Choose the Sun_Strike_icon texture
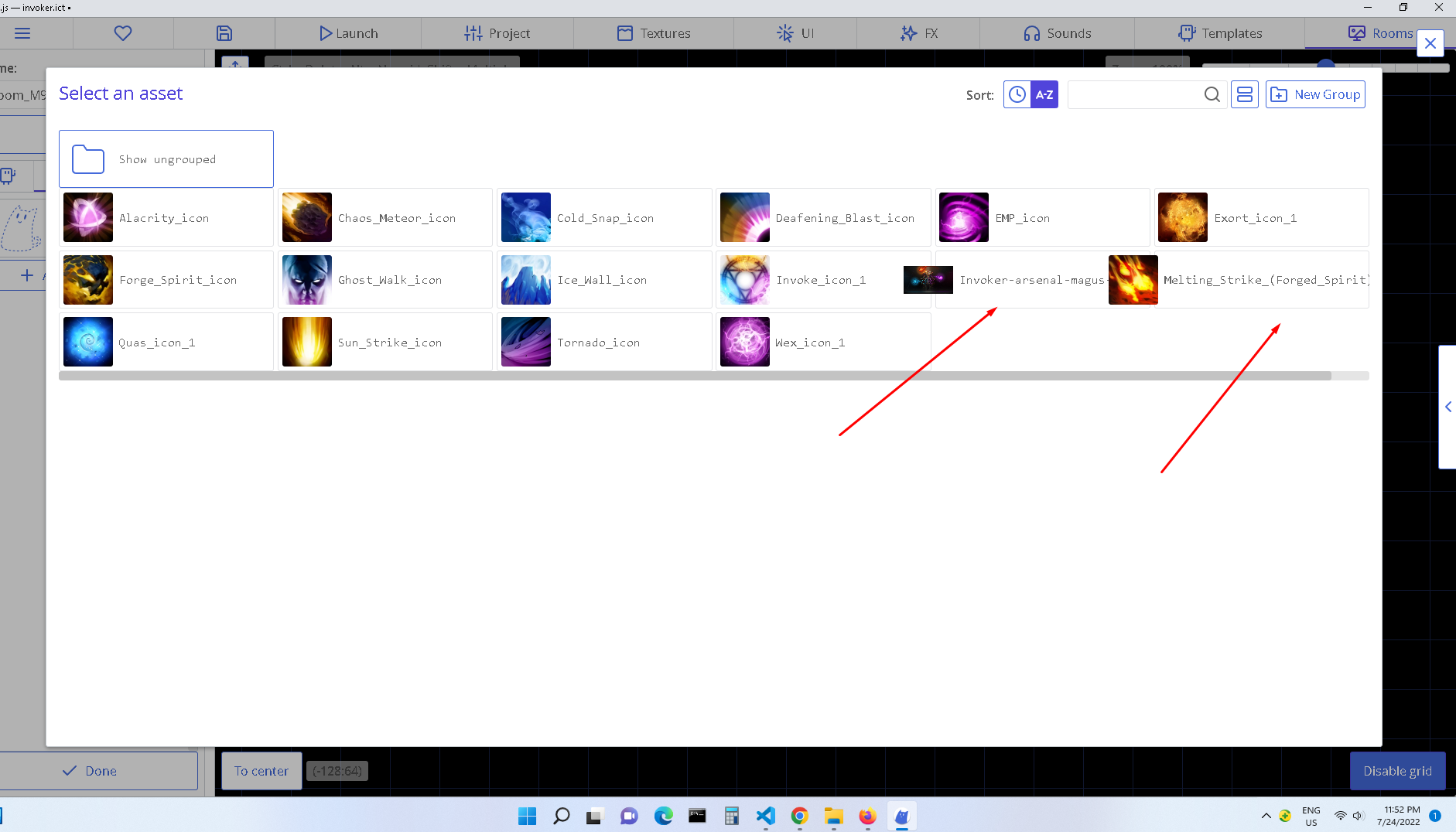The image size is (1456, 832). [x=385, y=342]
